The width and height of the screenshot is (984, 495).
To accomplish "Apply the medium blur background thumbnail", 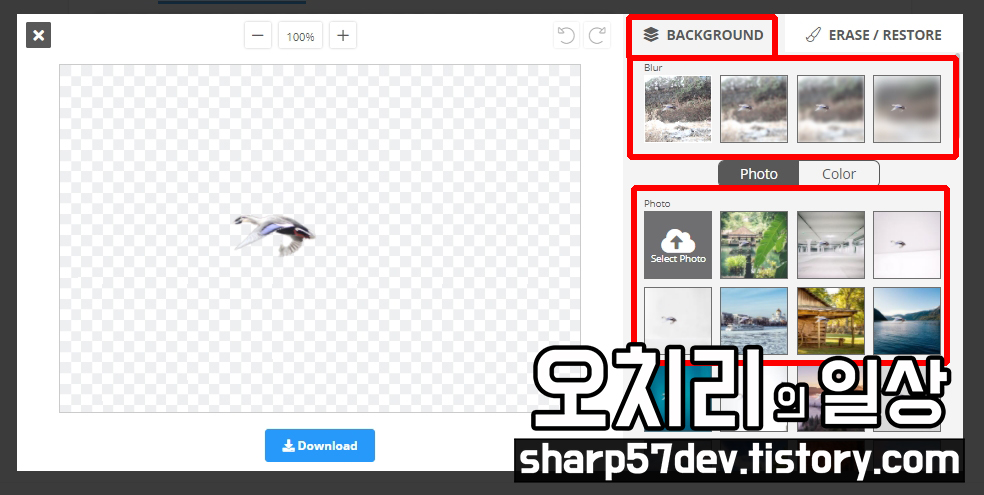I will 831,109.
